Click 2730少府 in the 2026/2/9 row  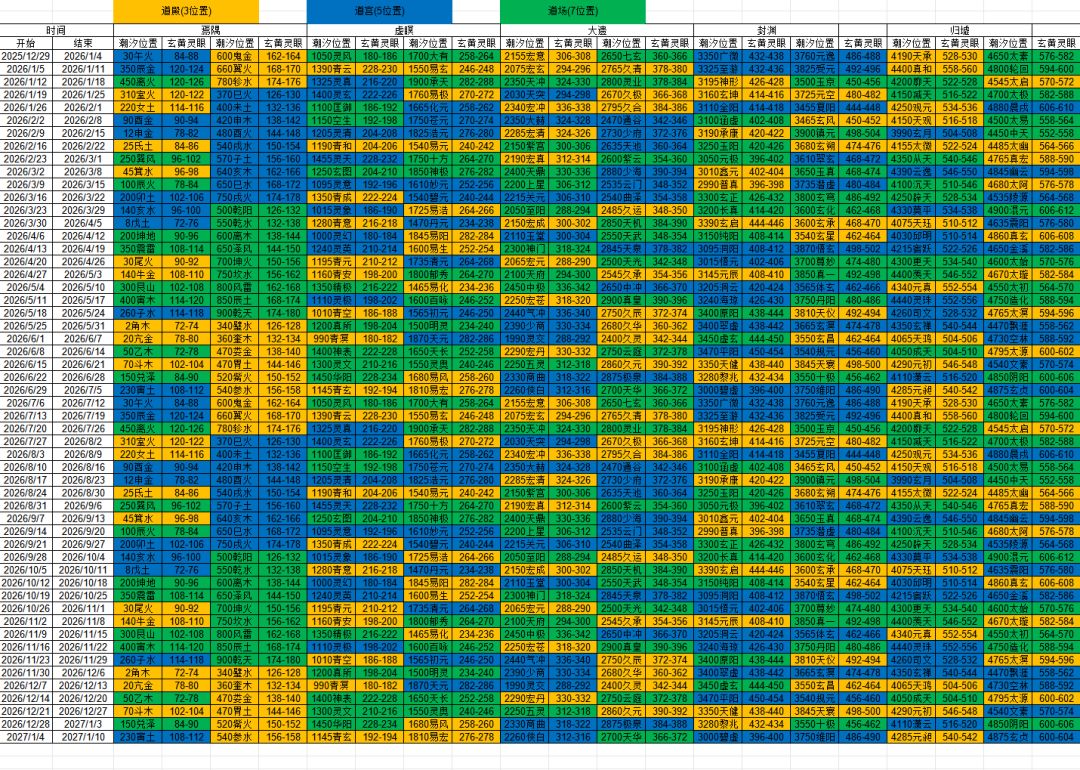click(621, 133)
